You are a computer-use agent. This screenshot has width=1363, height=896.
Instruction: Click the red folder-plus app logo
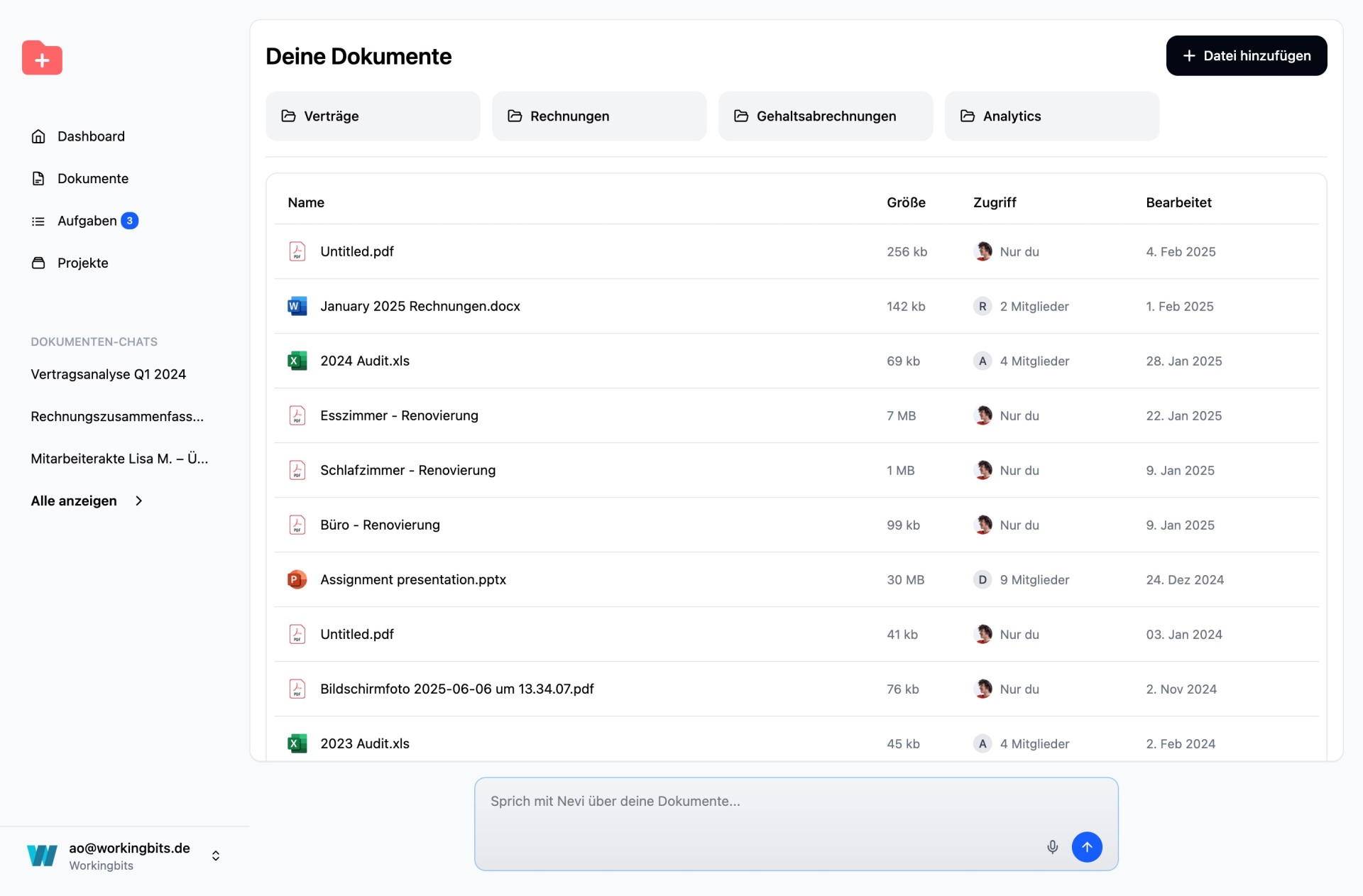pyautogui.click(x=42, y=58)
